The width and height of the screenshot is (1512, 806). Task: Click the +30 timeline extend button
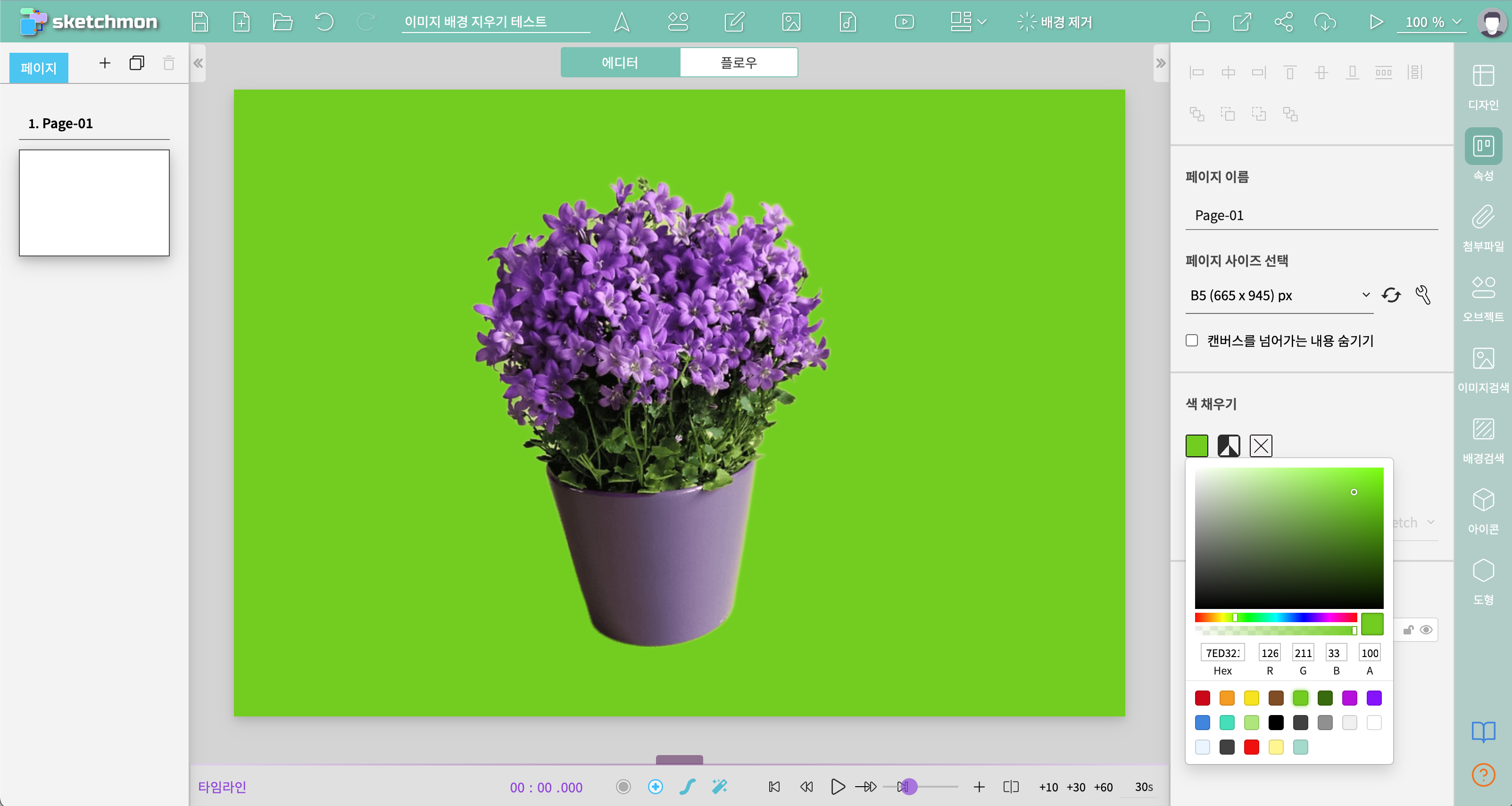[x=1075, y=787]
